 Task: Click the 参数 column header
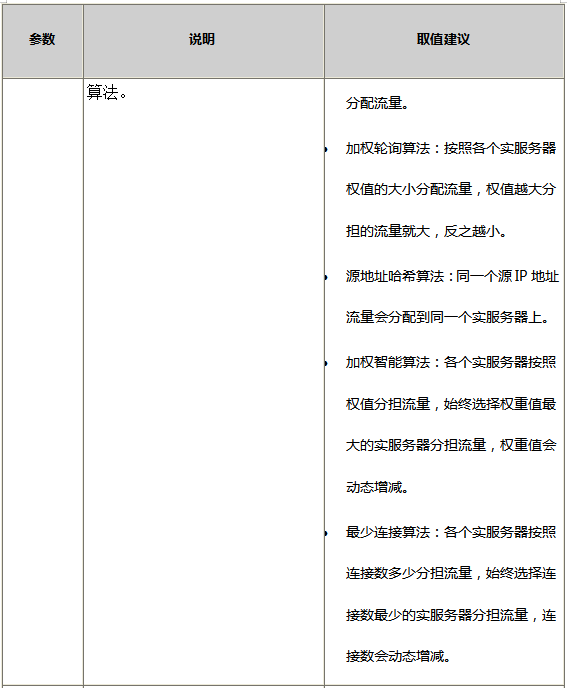tap(42, 39)
